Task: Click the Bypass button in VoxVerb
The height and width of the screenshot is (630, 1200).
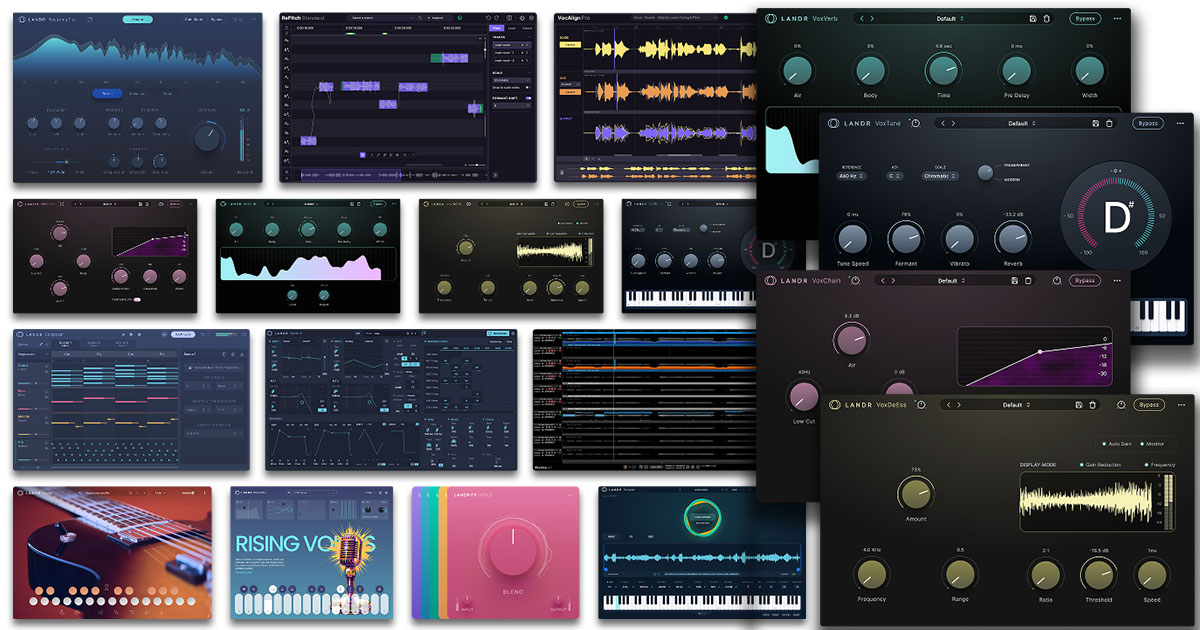Action: 1083,18
